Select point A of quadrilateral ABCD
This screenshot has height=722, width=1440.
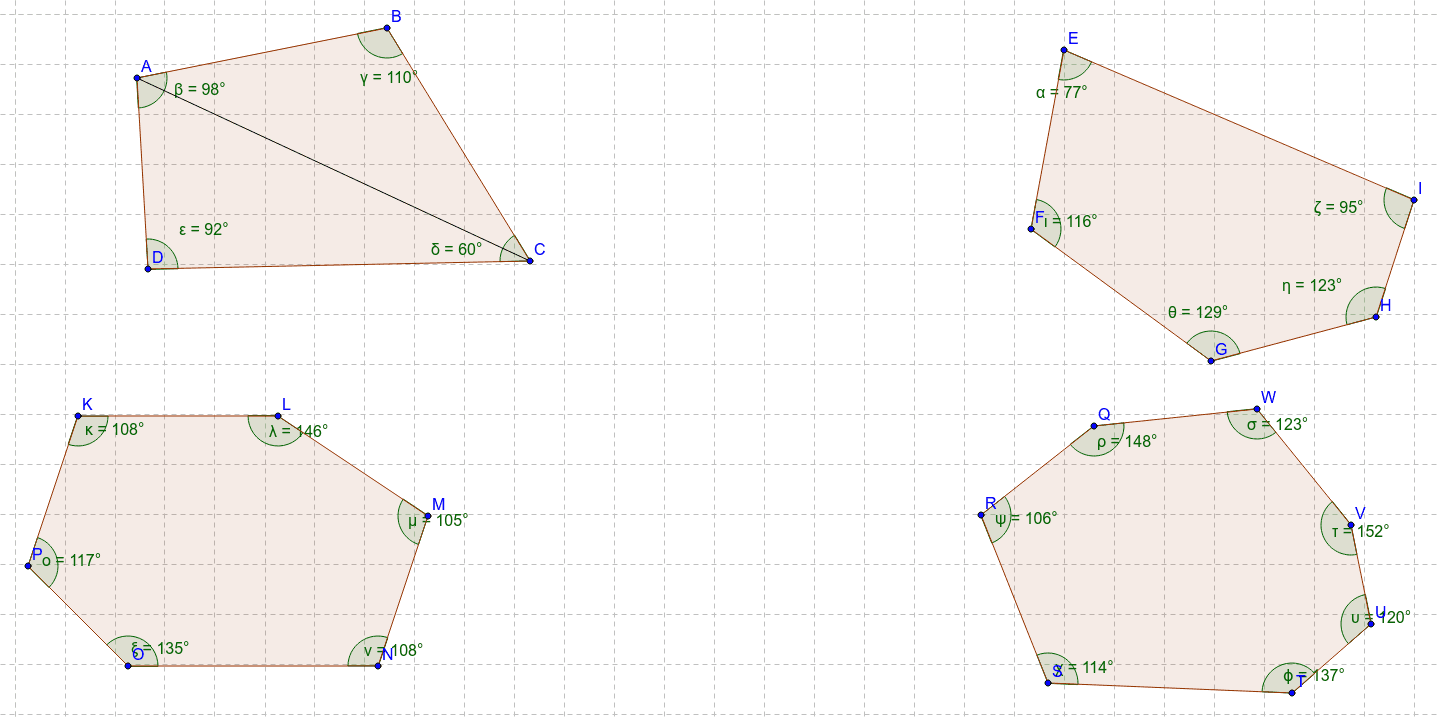click(137, 77)
